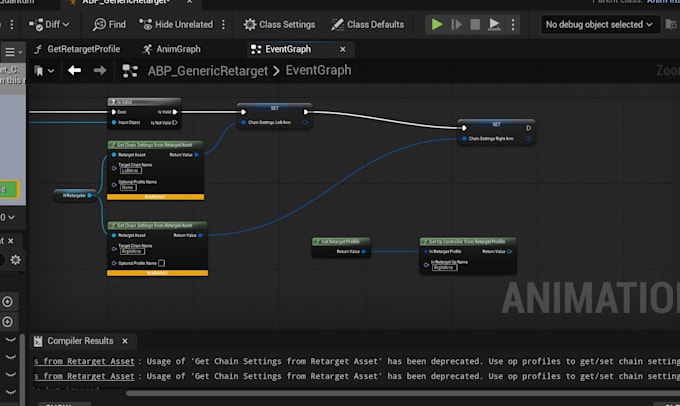The image size is (680, 406).
Task: Click the Exec input pin on Is Valid node
Action: pyautogui.click(x=114, y=112)
